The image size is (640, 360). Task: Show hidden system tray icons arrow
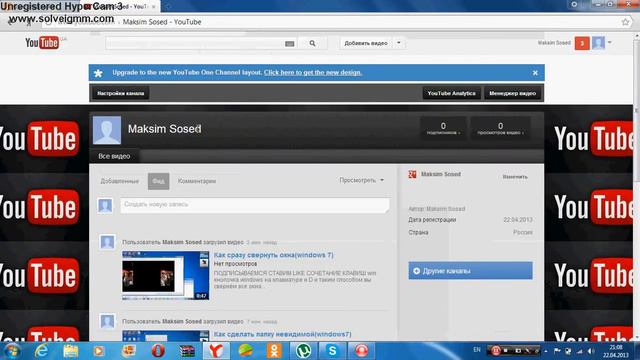coord(546,351)
